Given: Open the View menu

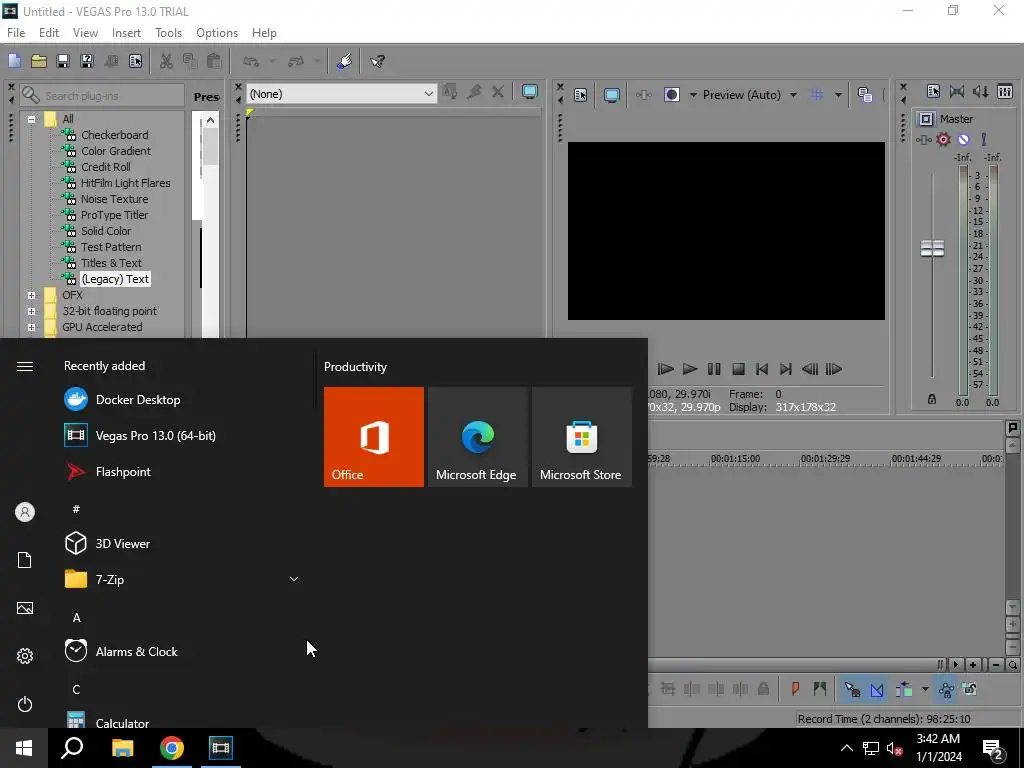Looking at the screenshot, I should tap(85, 33).
